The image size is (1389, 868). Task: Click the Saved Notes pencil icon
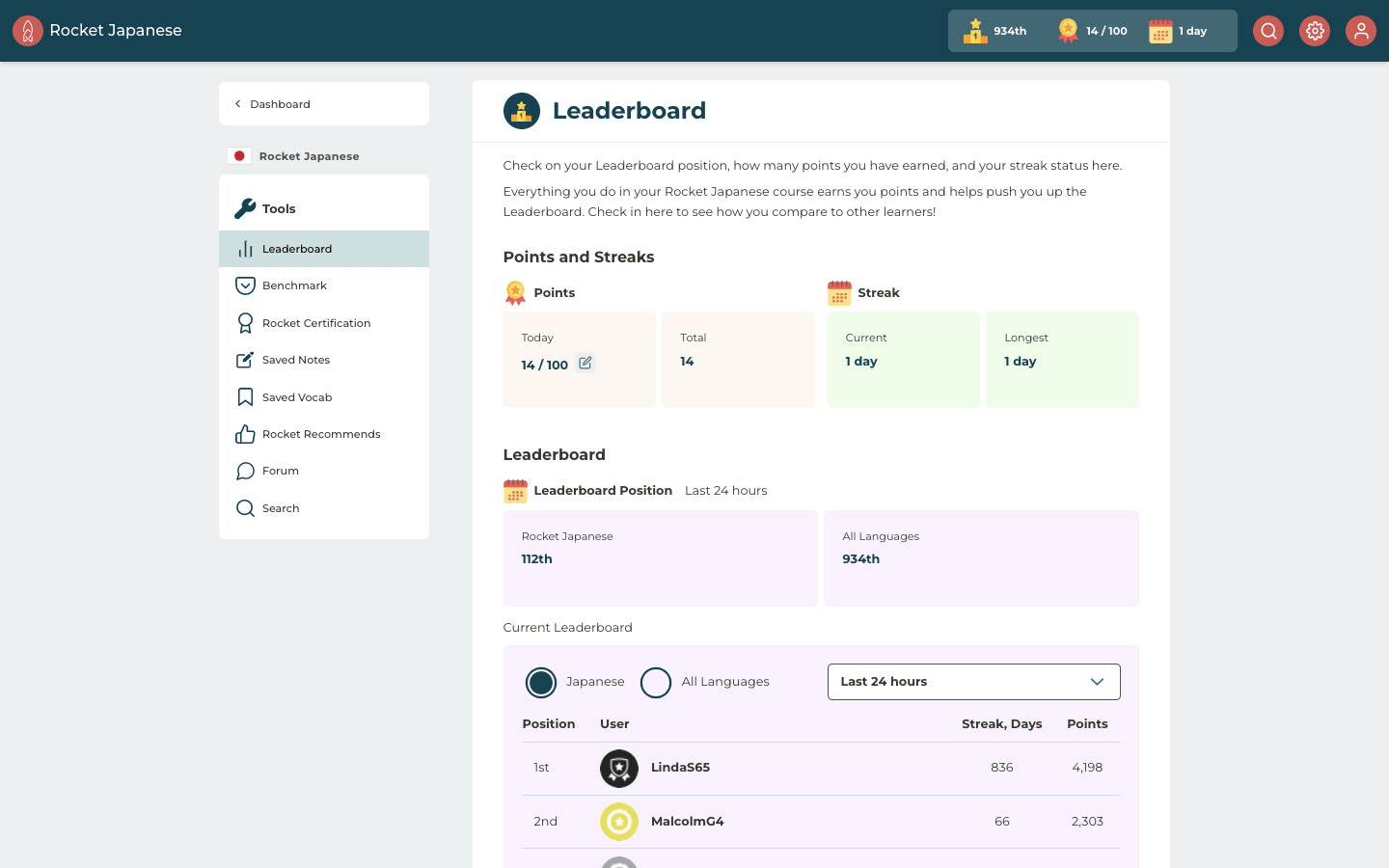245,360
